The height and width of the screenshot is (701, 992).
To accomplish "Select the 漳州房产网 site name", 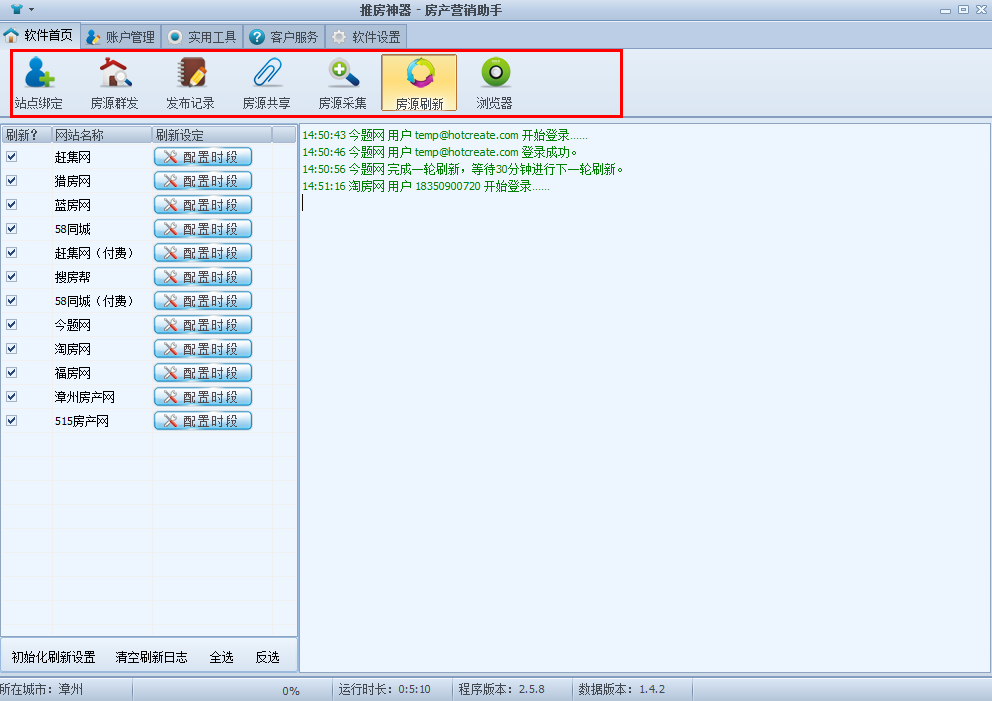I will click(85, 397).
